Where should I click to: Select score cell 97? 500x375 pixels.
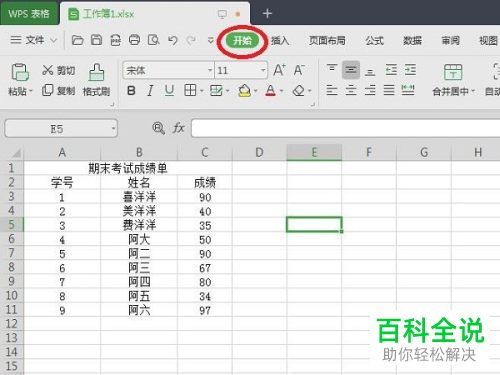tap(205, 310)
